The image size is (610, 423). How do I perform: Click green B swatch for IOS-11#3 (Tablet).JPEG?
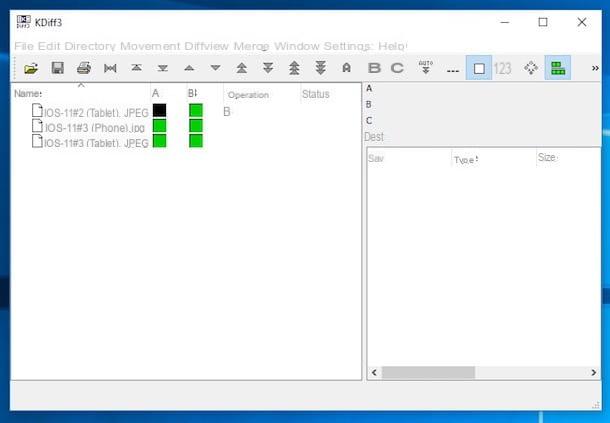tap(196, 141)
